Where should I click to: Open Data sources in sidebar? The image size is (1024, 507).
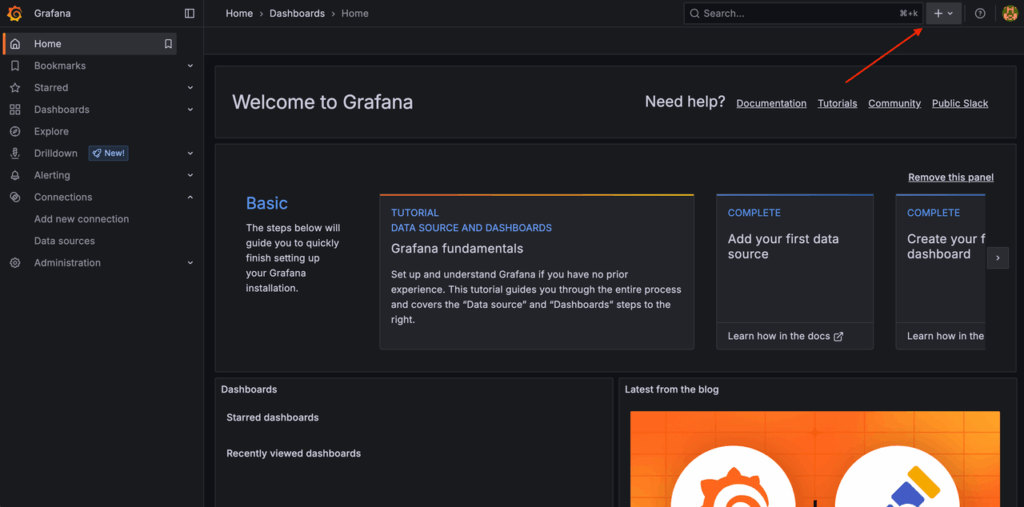tap(65, 241)
